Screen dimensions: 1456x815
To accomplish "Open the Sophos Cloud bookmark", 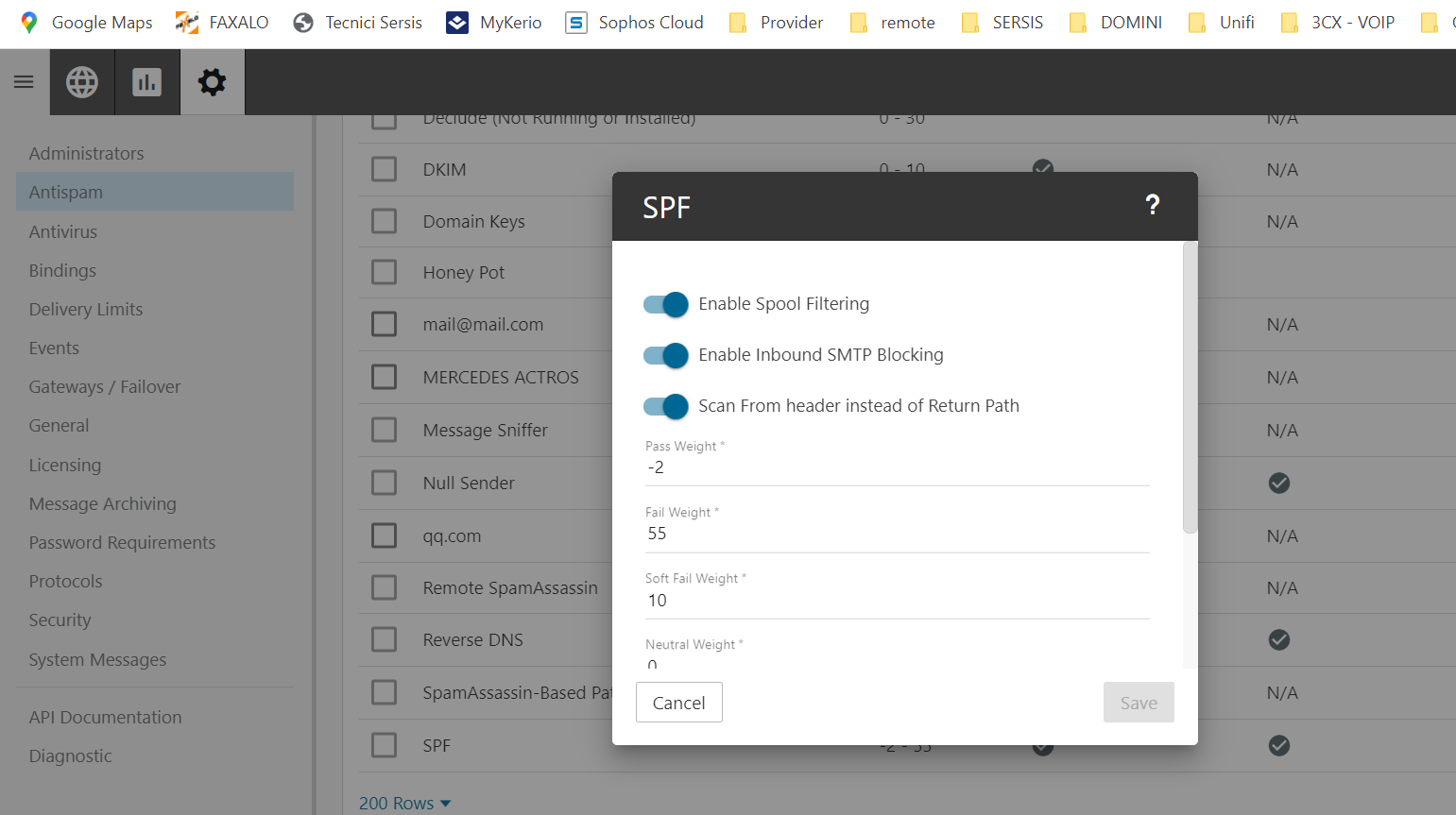I will [634, 23].
